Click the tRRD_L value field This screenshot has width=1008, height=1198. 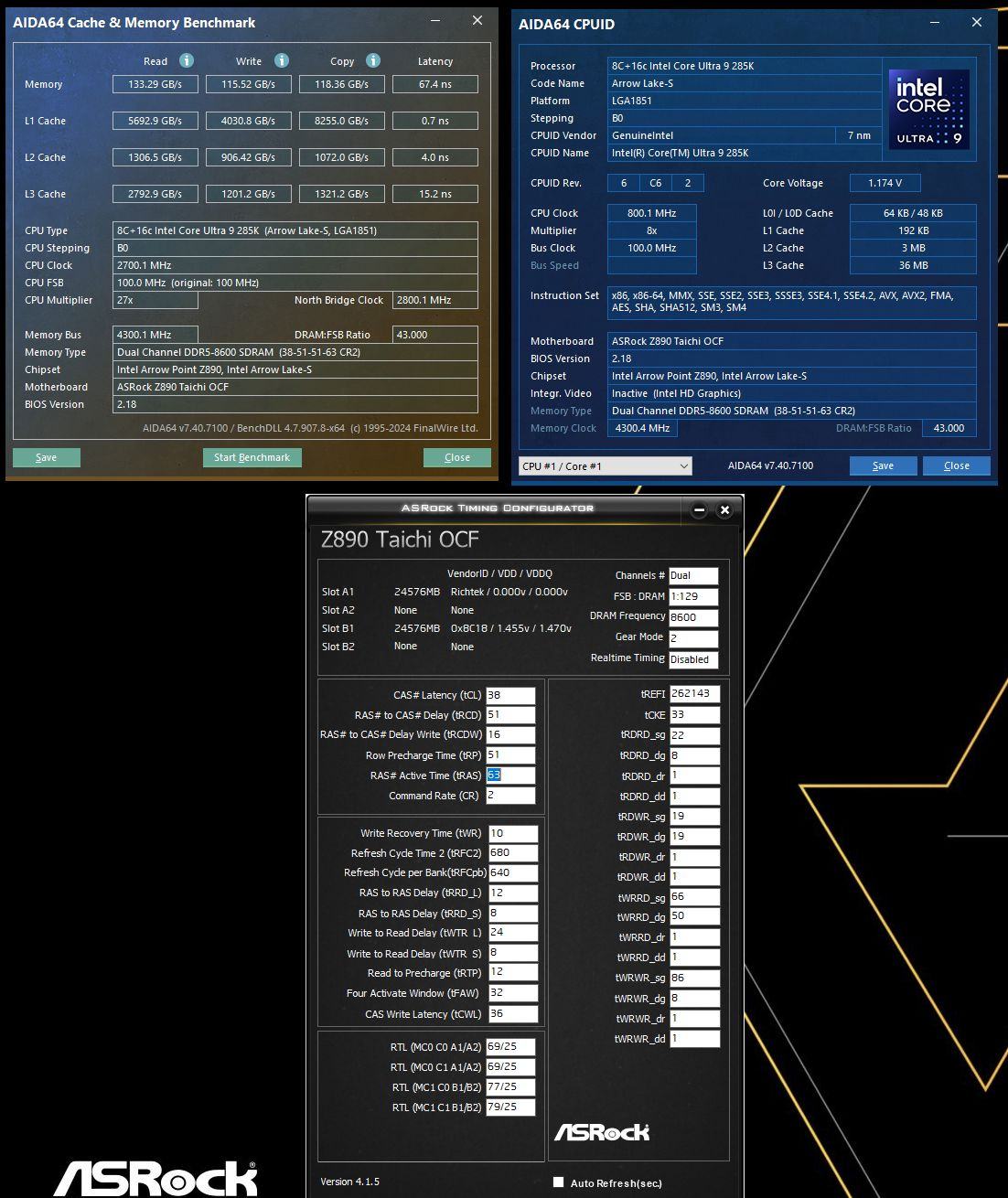click(x=513, y=893)
